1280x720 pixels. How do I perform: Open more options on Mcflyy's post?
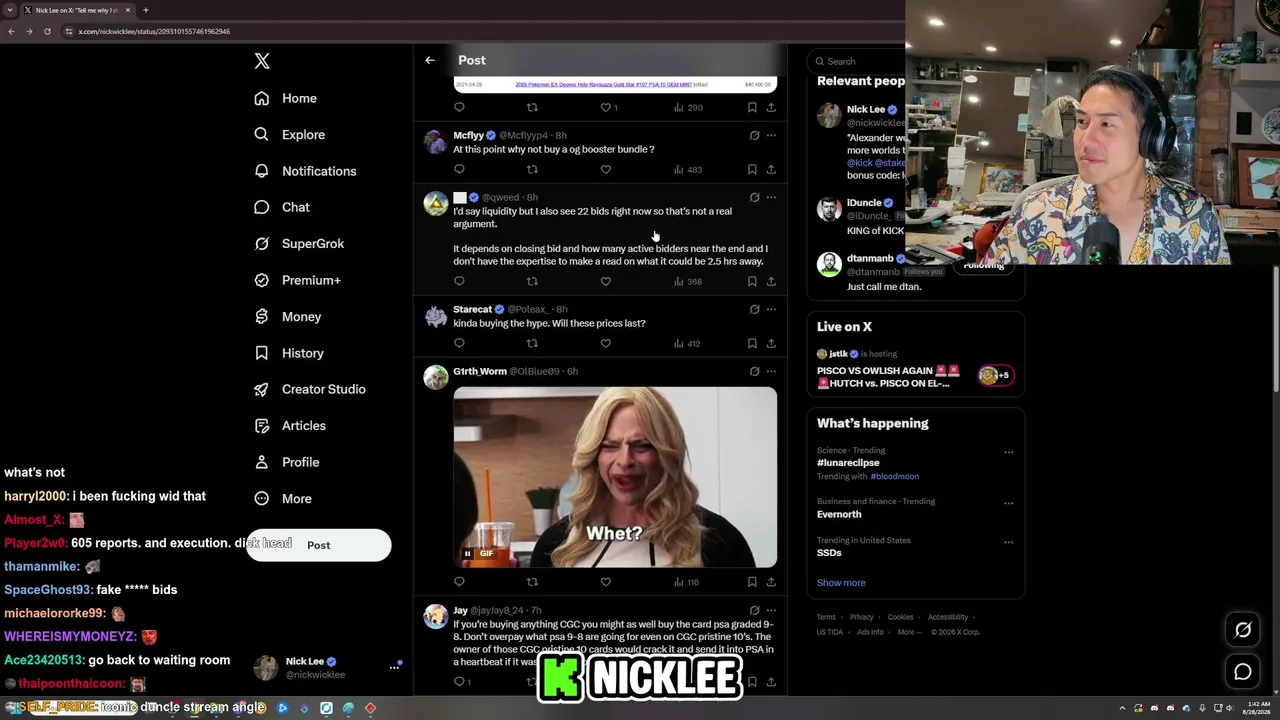pos(771,135)
